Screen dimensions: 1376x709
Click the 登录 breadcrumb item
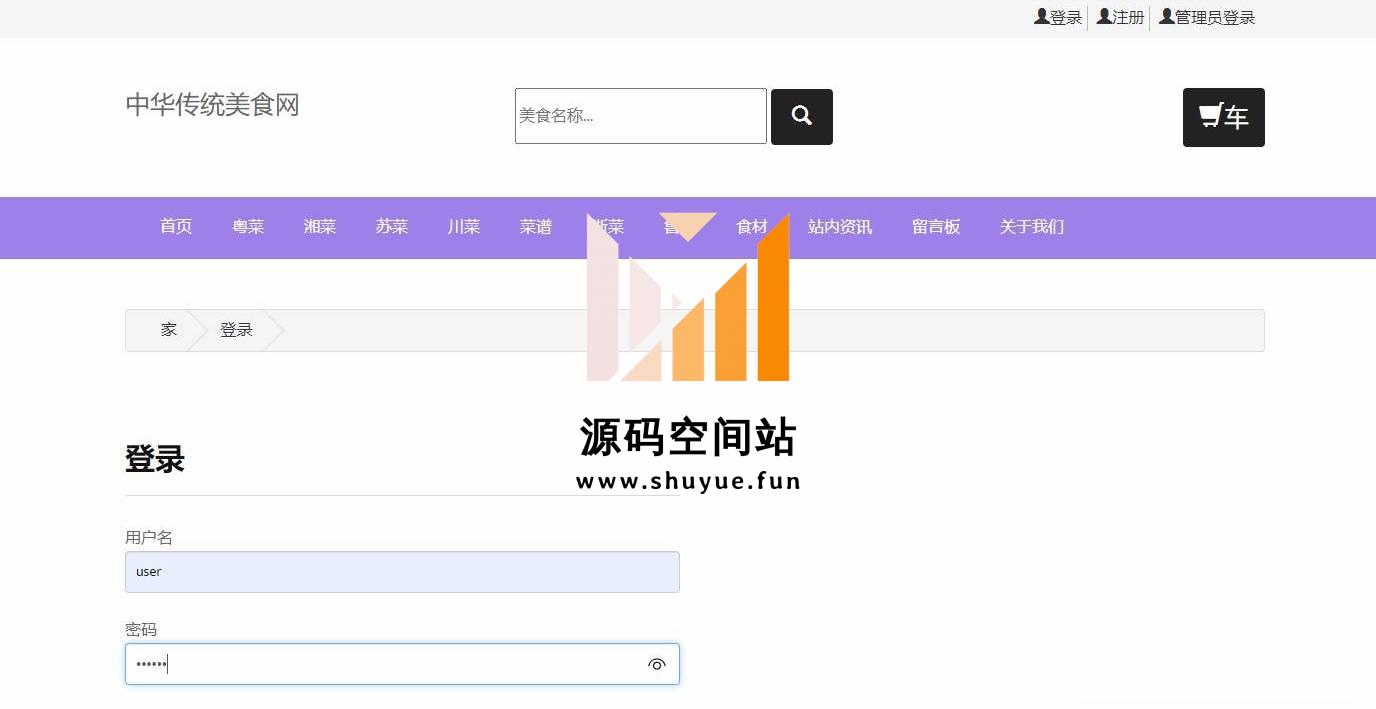pos(236,330)
